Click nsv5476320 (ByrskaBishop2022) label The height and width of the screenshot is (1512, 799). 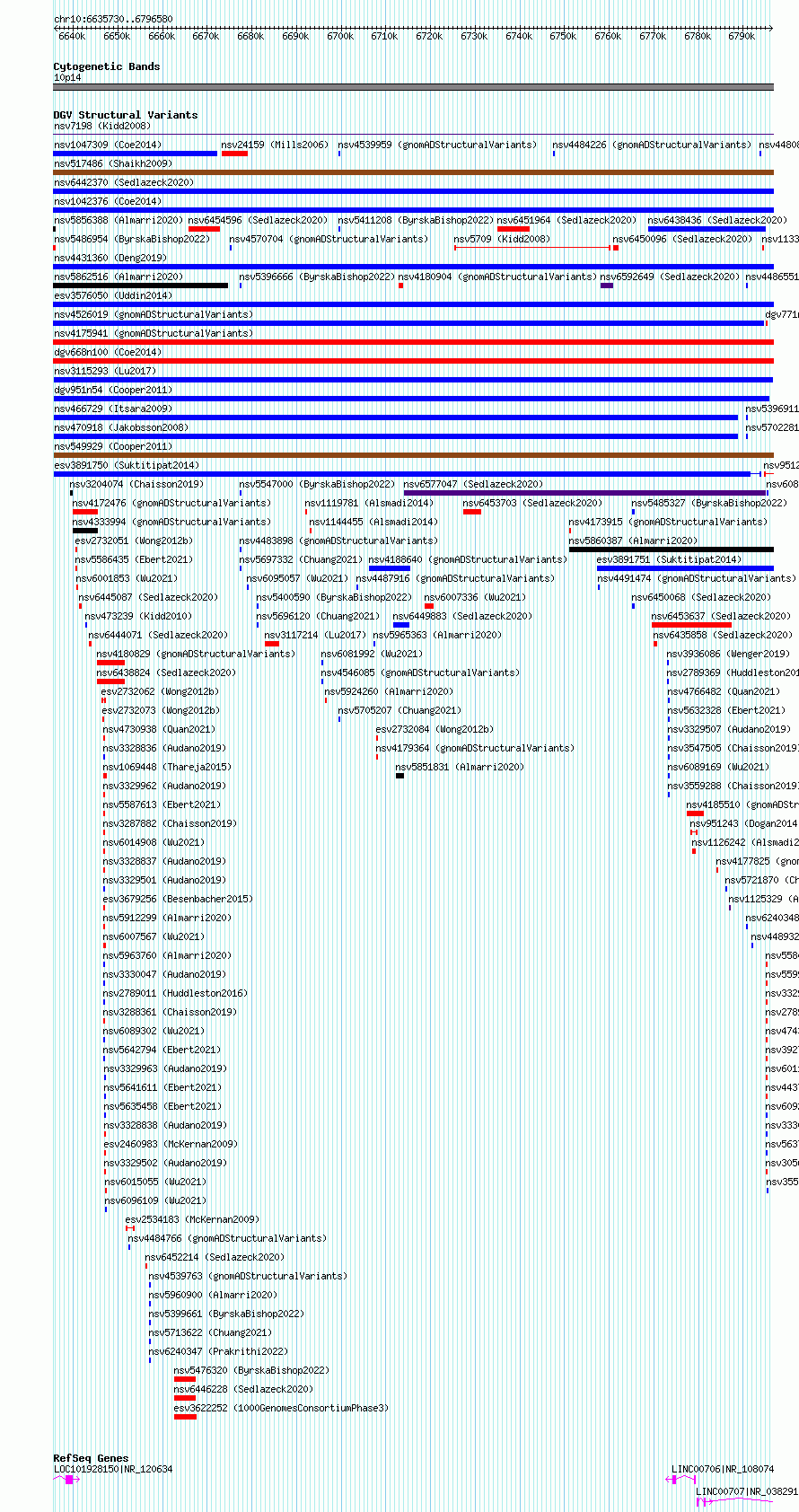[251, 1370]
